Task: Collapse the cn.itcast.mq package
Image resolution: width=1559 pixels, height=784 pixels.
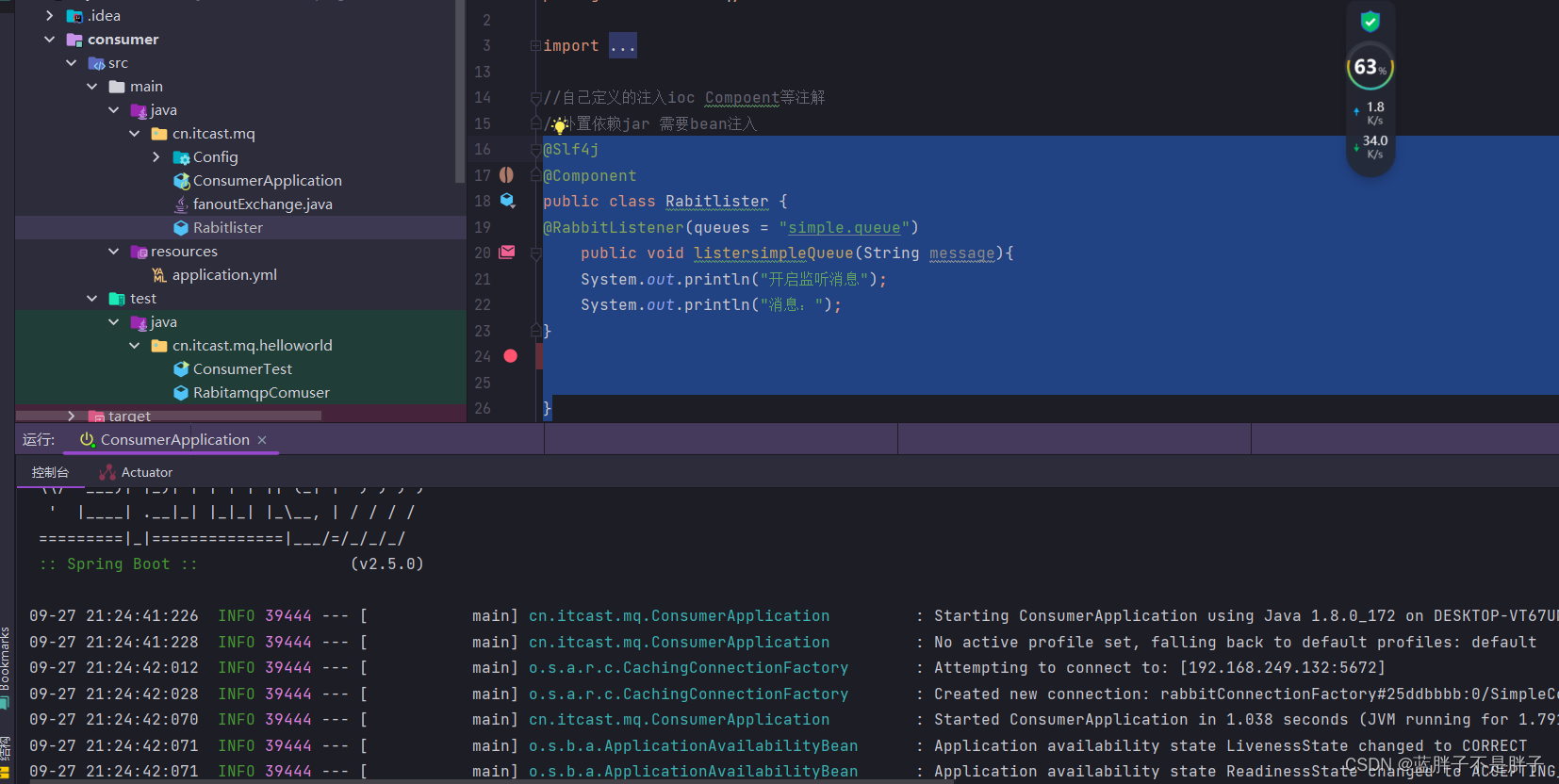Action: click(135, 134)
